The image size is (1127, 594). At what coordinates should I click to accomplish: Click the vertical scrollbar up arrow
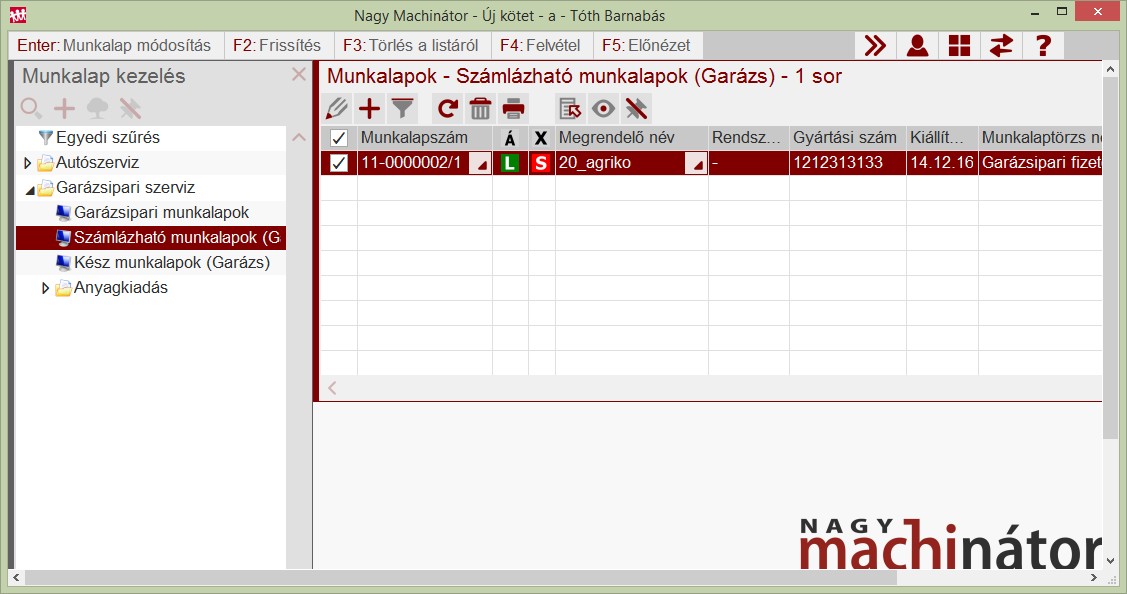click(x=1110, y=70)
